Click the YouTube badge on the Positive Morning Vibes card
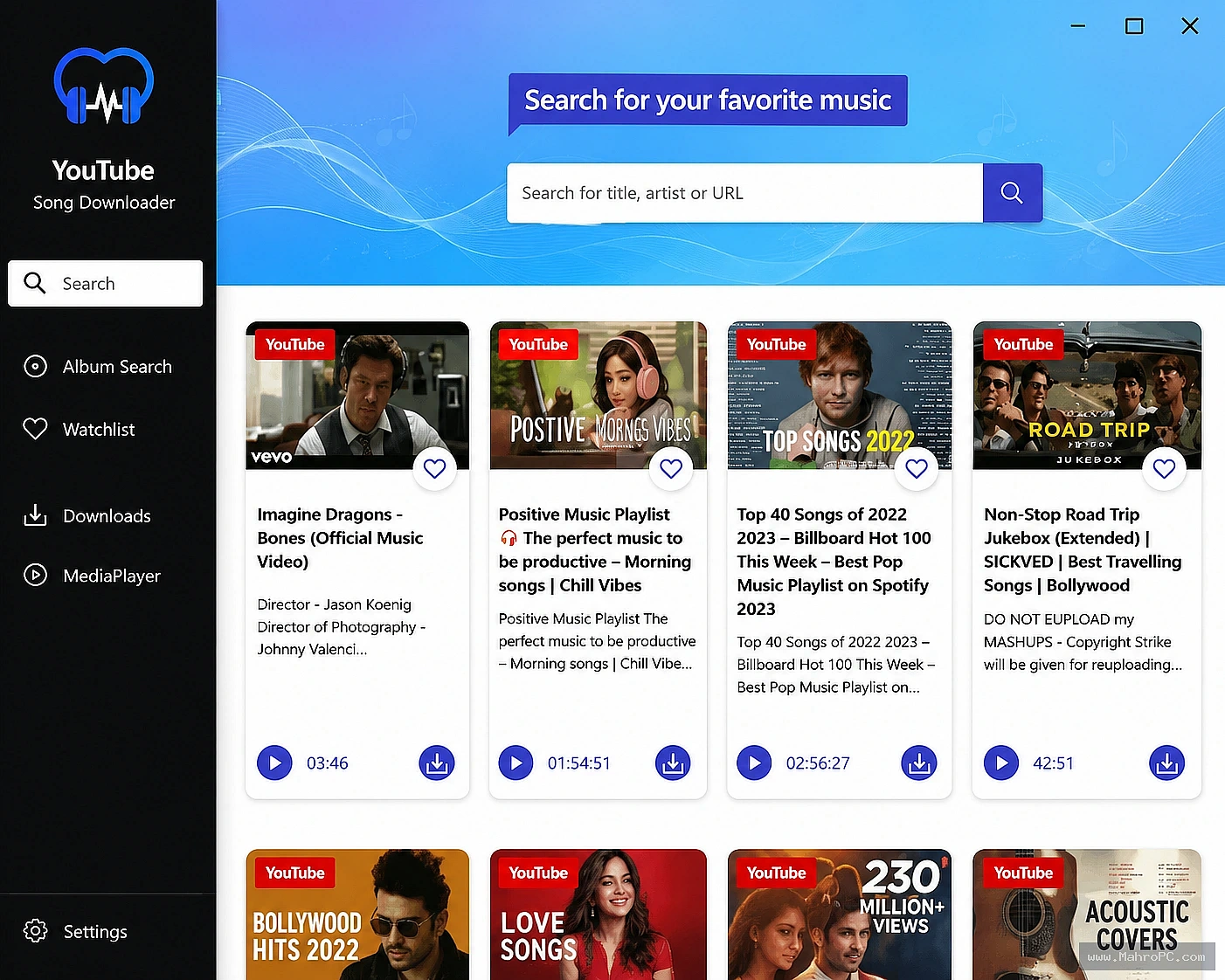Image resolution: width=1225 pixels, height=980 pixels. coord(538,344)
